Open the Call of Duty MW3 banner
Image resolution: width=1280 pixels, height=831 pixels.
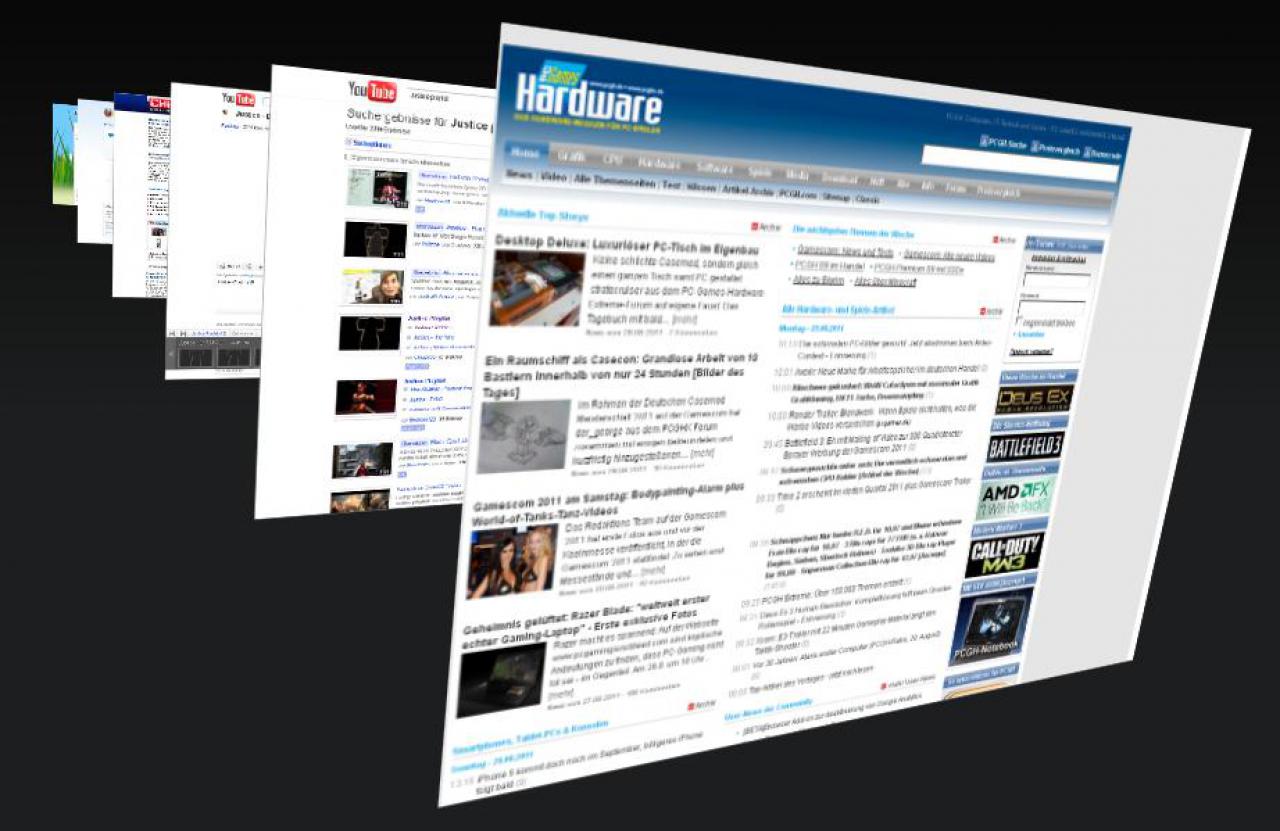coord(1004,555)
